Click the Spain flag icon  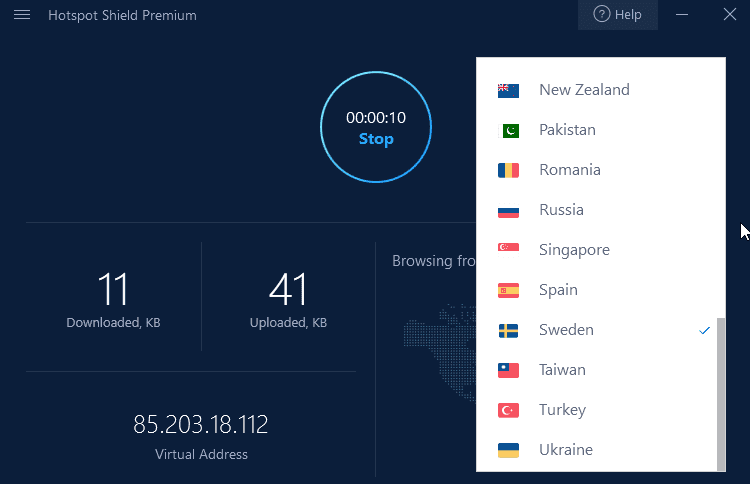(x=508, y=290)
